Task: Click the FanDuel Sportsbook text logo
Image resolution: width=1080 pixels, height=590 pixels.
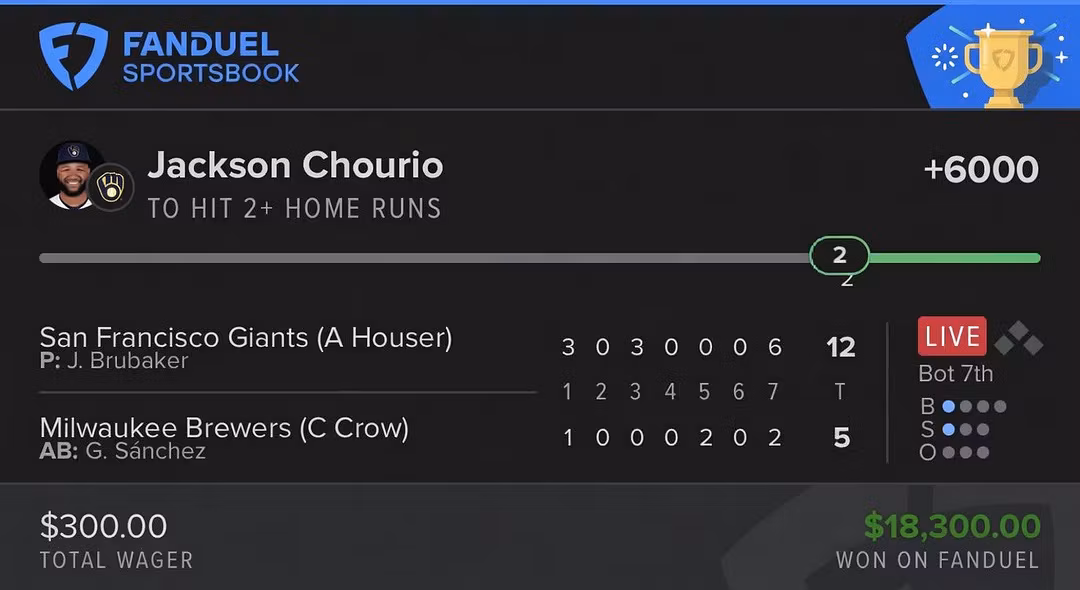Action: coord(211,58)
